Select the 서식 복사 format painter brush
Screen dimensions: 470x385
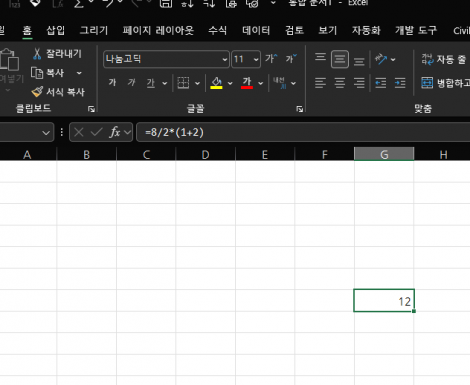coord(37,92)
